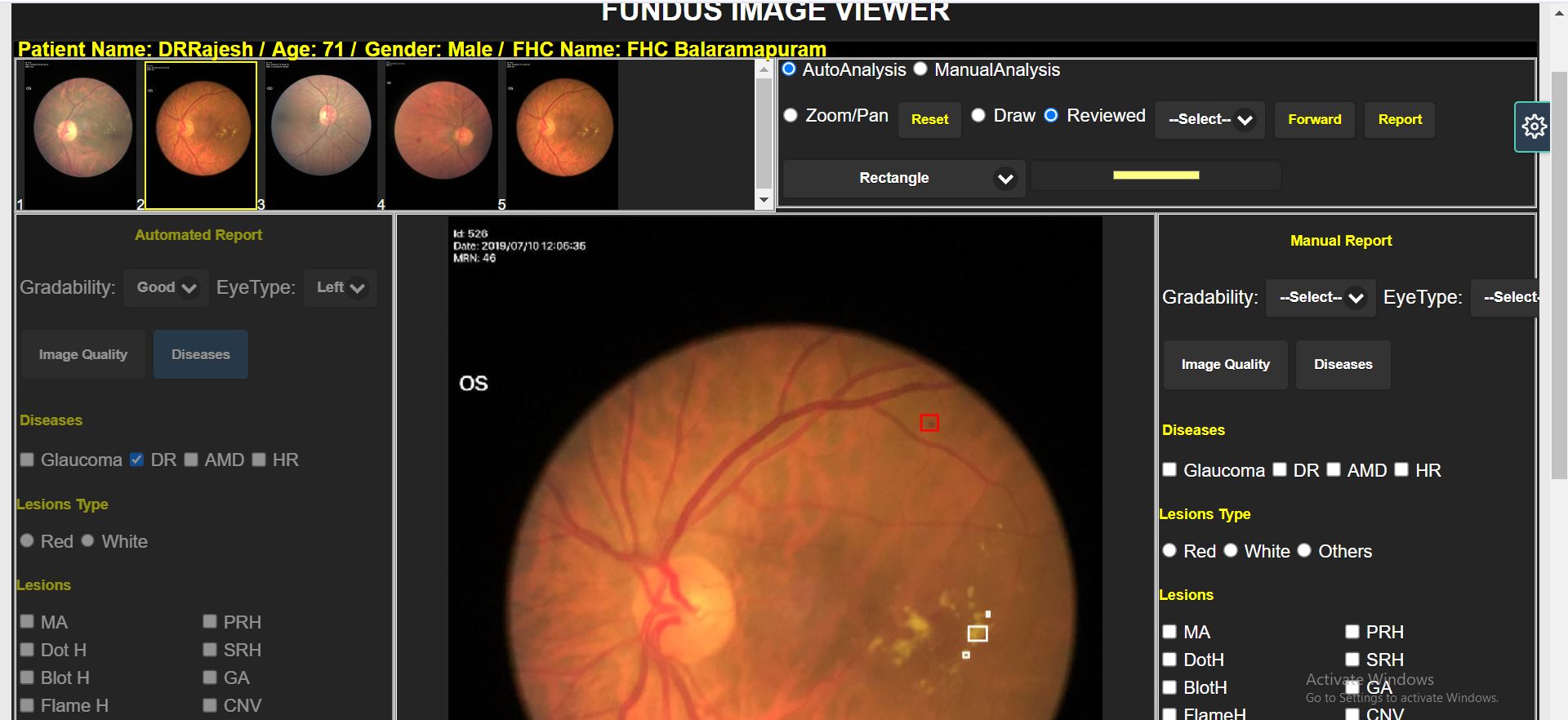1568x720 pixels.
Task: Check SRH lesion in Automated Report
Action: (210, 650)
